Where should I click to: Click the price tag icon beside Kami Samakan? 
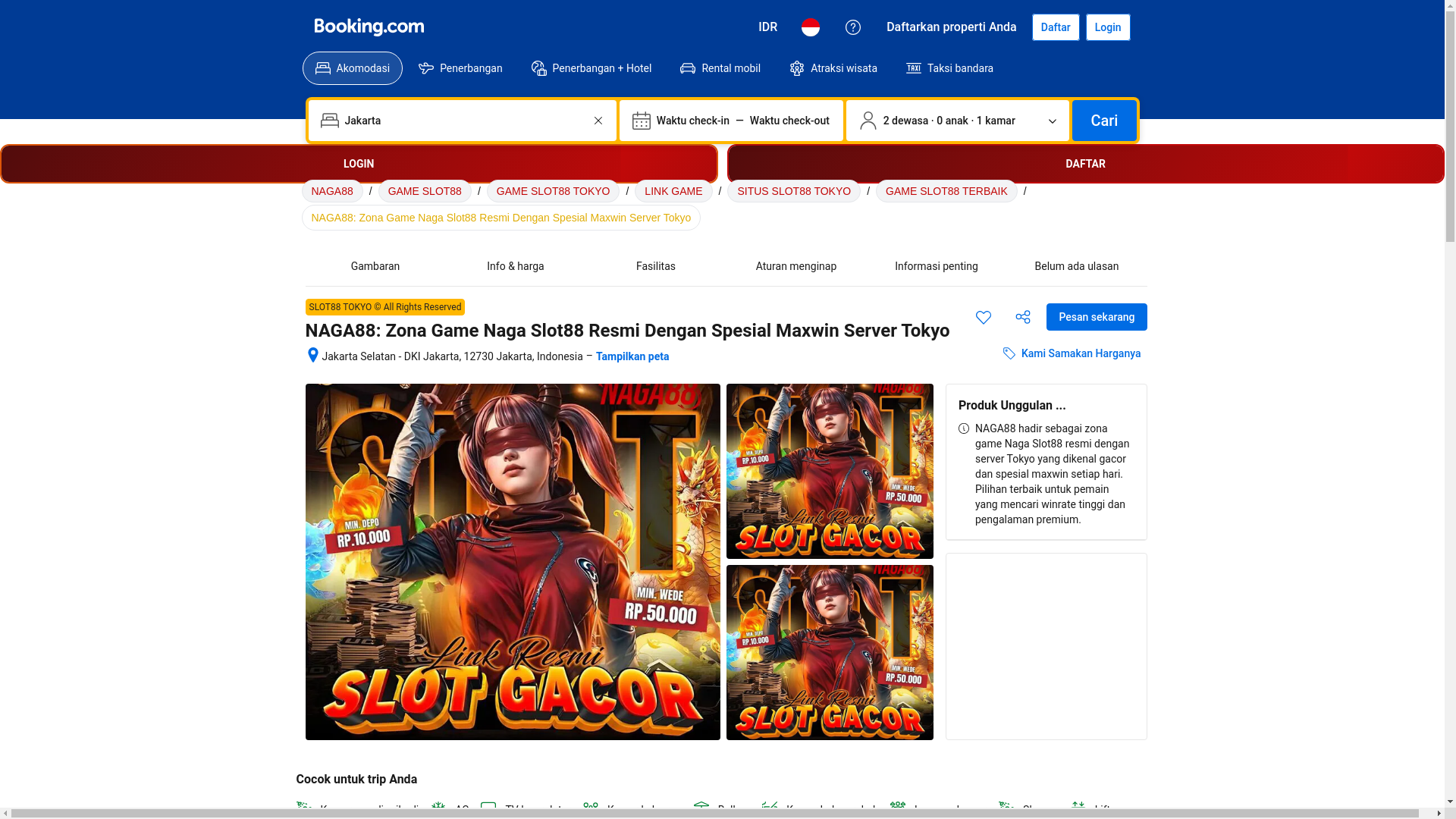(x=1009, y=353)
